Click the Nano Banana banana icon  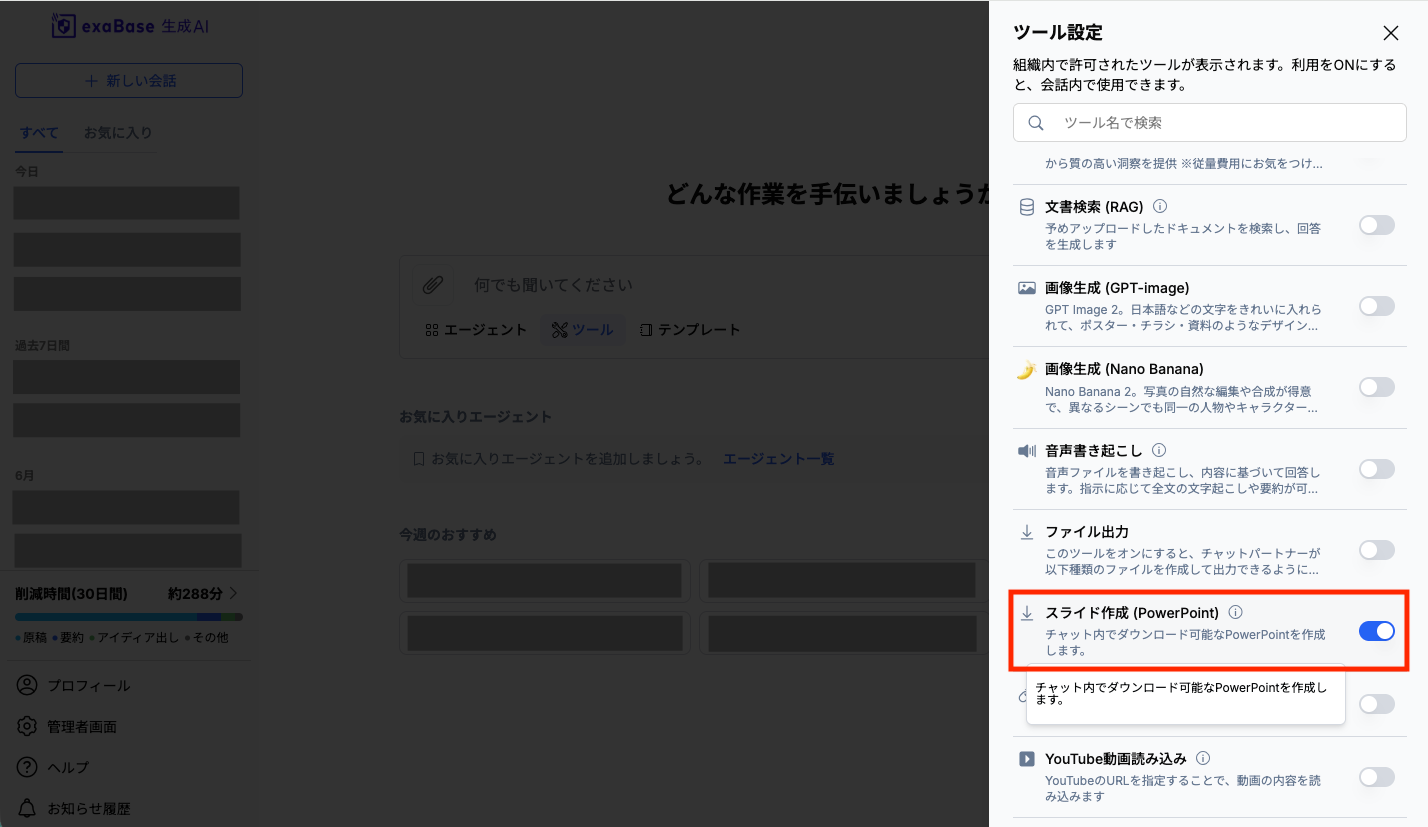coord(1026,370)
